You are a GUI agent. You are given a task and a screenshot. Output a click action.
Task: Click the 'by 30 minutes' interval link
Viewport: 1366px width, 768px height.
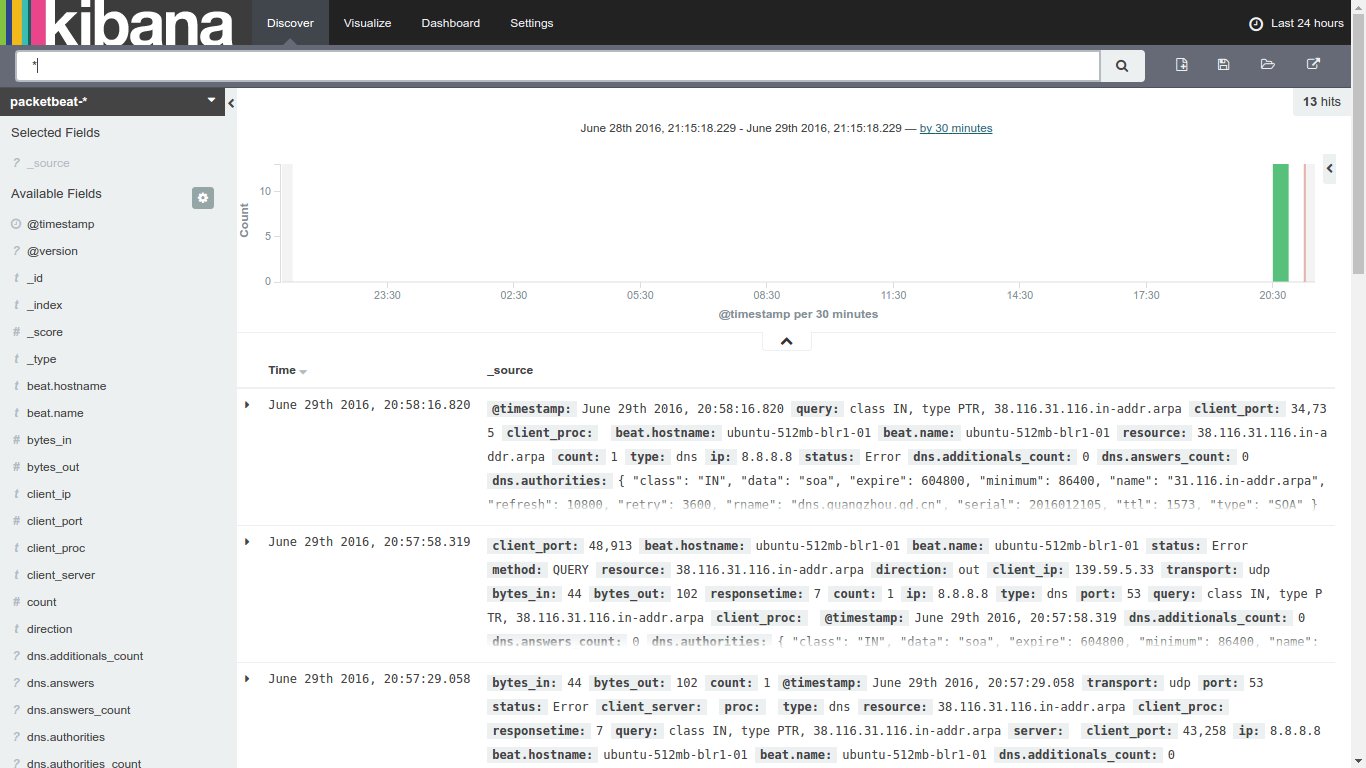click(x=956, y=128)
